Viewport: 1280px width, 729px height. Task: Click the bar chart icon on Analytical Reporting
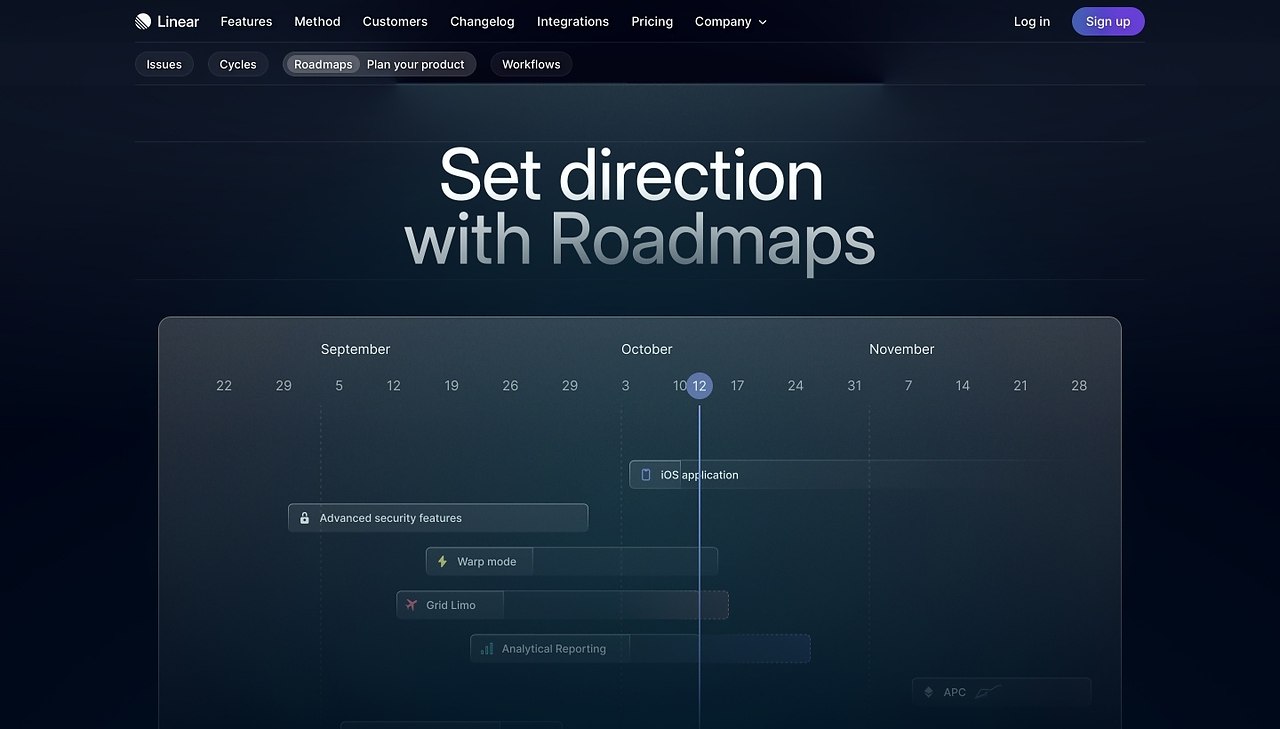487,649
